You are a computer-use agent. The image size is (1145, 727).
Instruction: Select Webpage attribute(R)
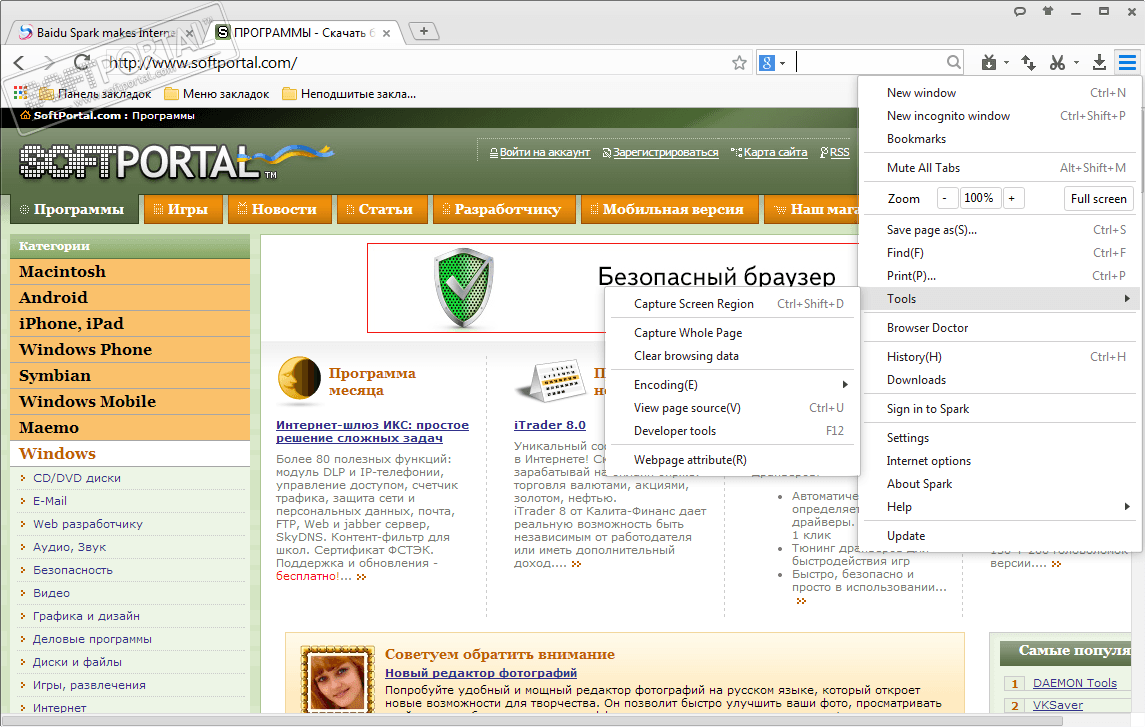tap(732, 460)
